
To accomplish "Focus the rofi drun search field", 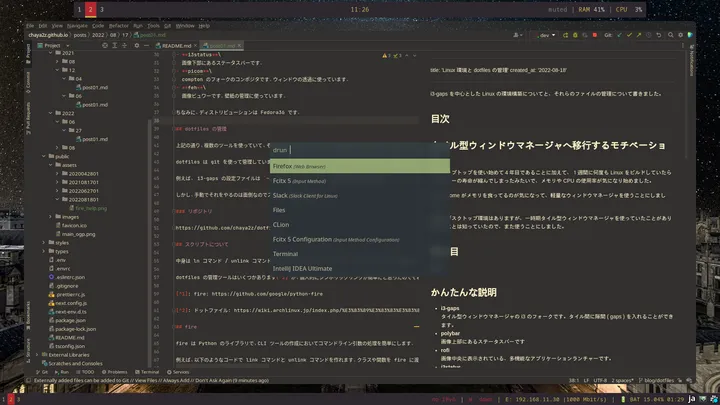I will [360, 150].
